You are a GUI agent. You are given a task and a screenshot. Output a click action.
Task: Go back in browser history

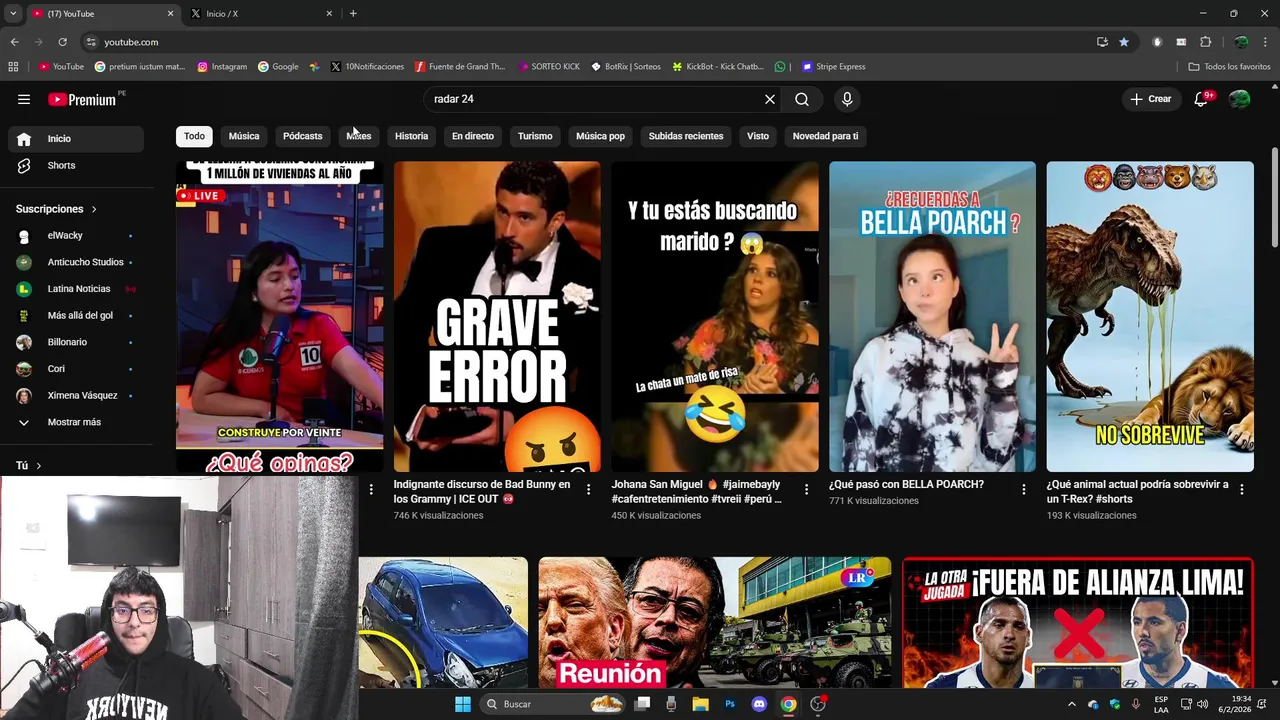[14, 42]
